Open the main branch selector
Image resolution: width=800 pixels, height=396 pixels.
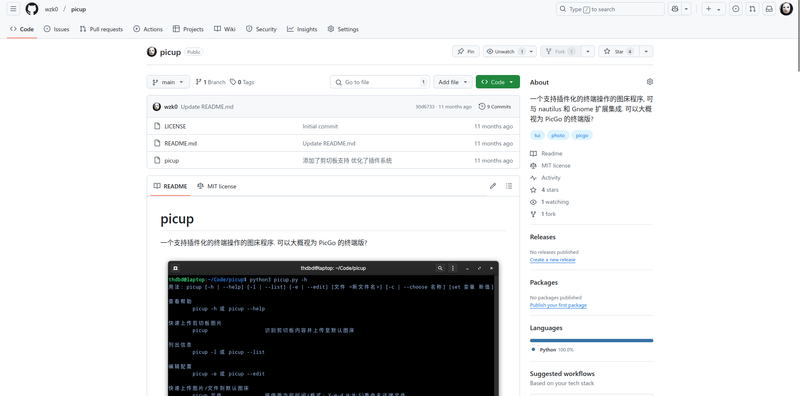pos(168,82)
